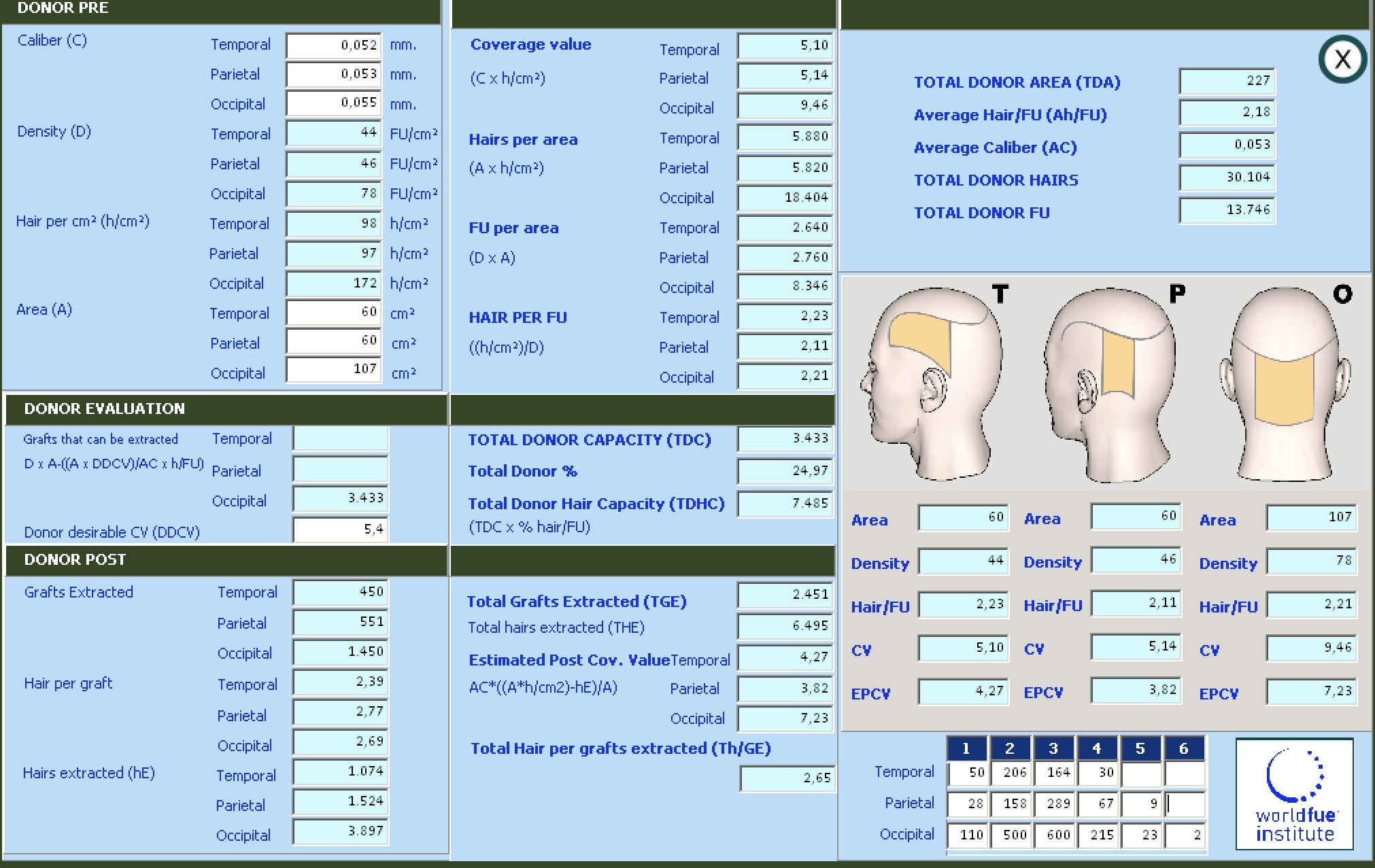This screenshot has width=1375, height=868.
Task: Click column header number 6
Action: (1184, 748)
